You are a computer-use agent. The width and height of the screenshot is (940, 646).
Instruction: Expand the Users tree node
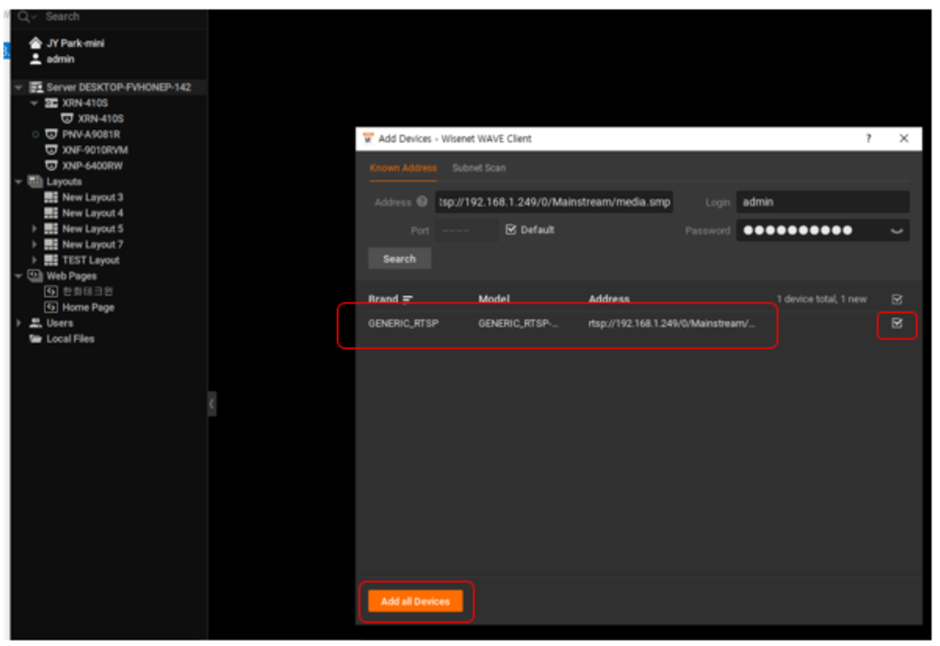(x=18, y=323)
